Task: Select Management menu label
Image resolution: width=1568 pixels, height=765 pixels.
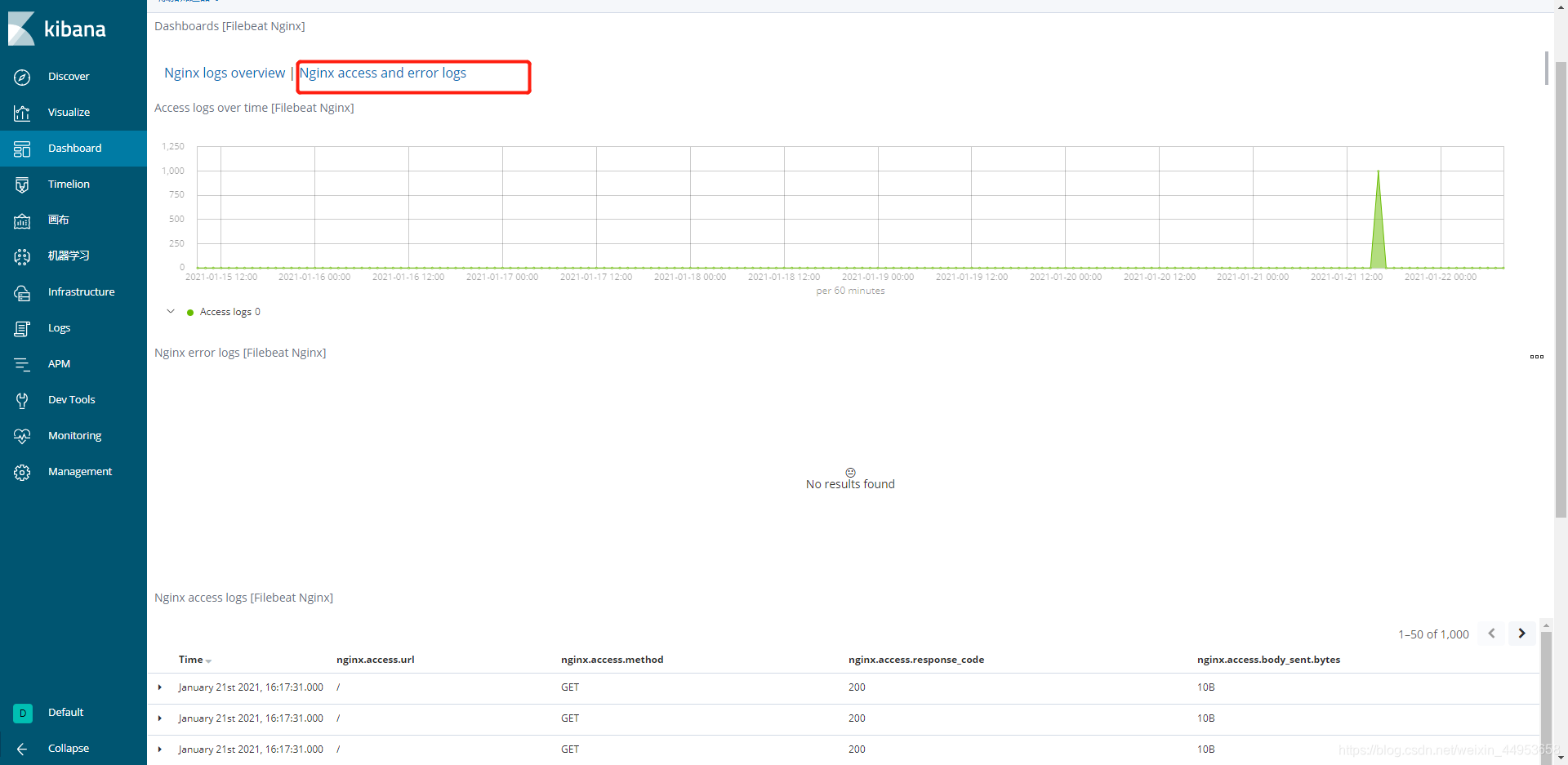Action: coord(80,472)
